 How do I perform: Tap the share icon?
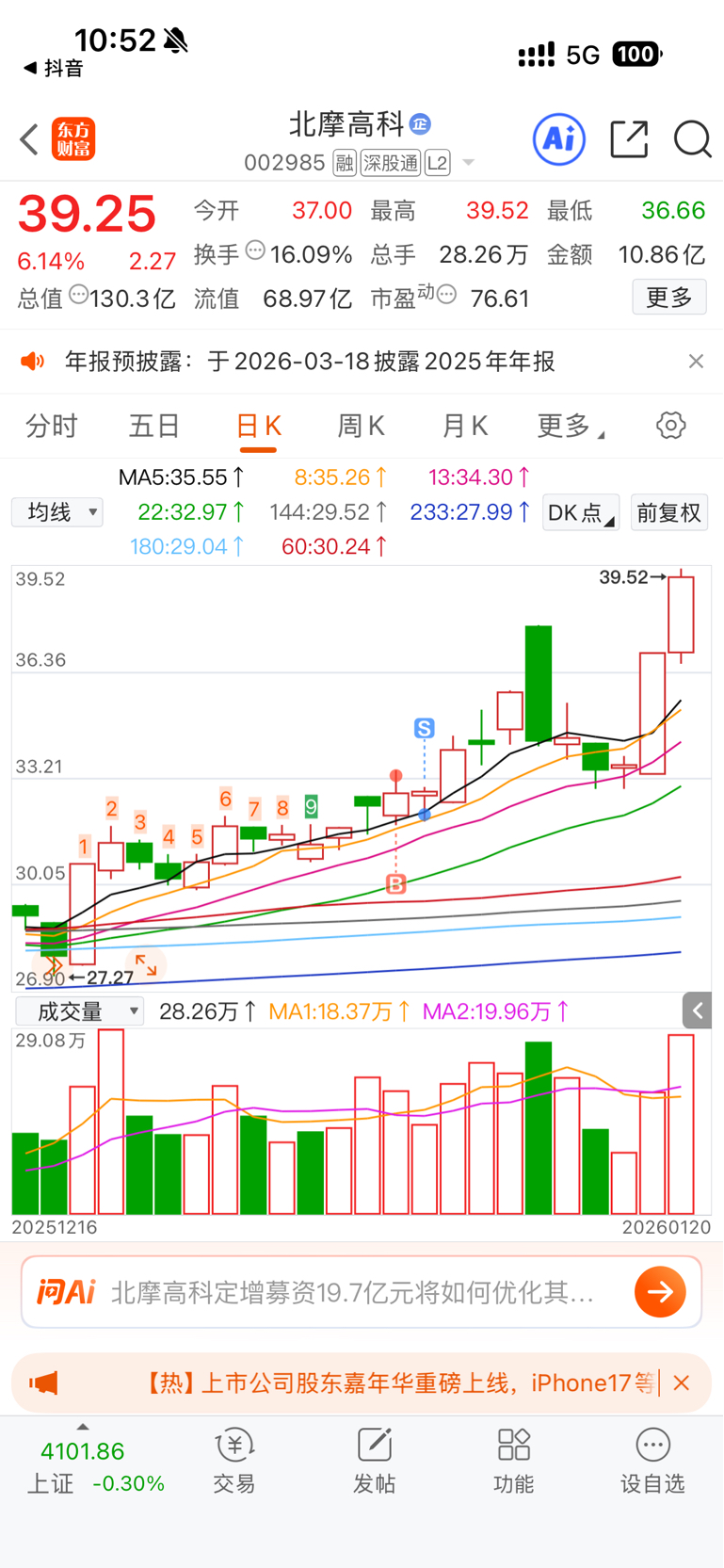tap(629, 139)
